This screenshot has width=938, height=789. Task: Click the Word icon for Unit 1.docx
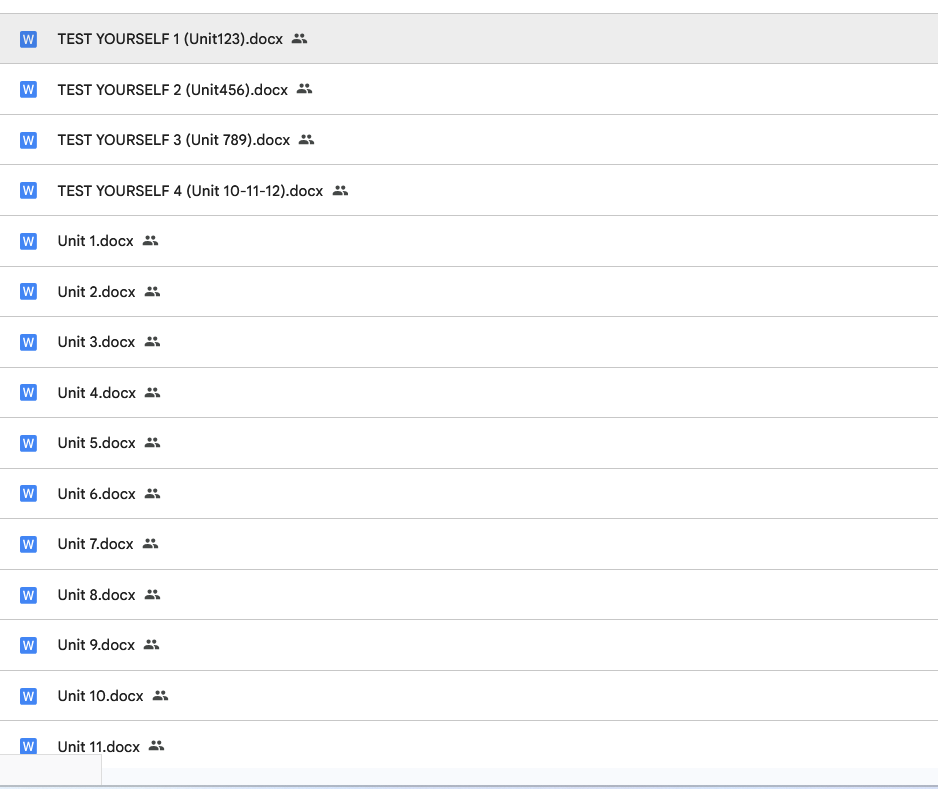click(x=28, y=241)
